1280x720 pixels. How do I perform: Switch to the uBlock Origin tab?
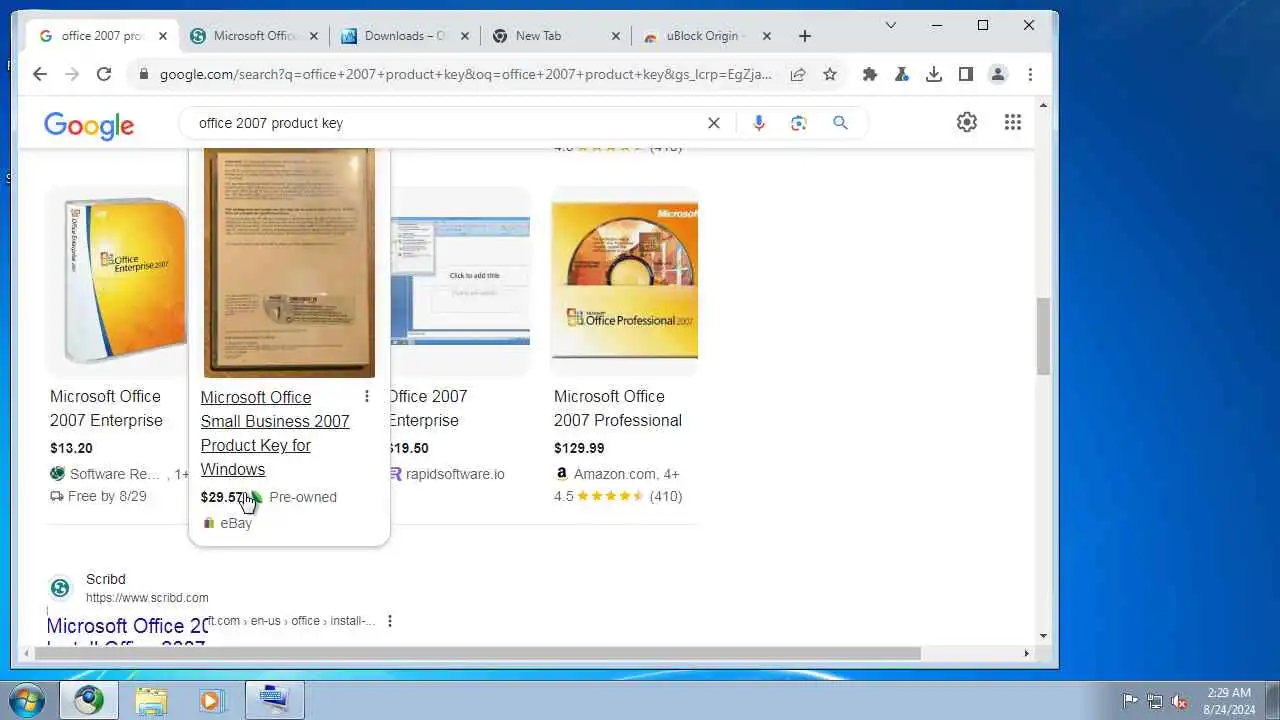707,36
